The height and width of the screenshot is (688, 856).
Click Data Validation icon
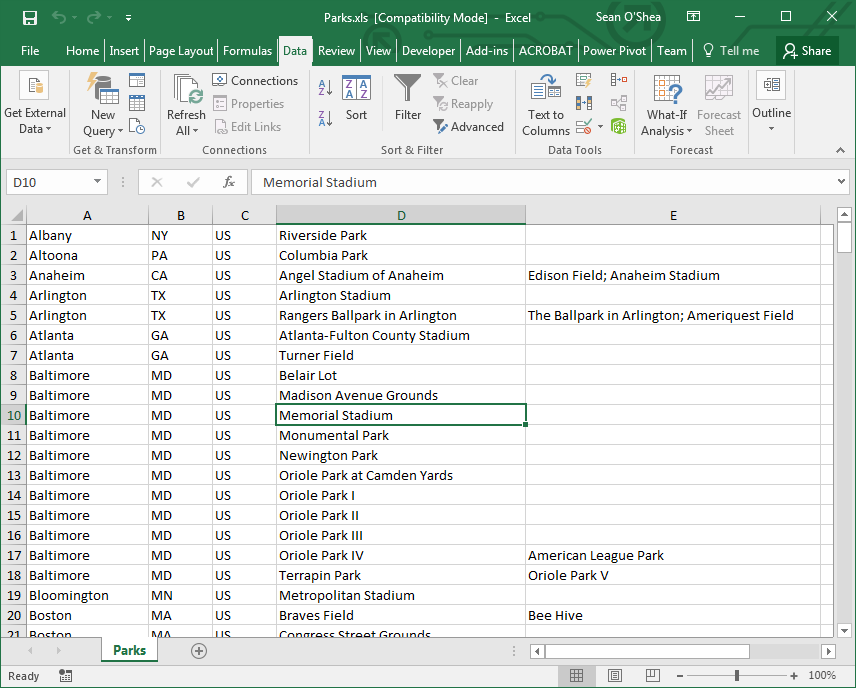(584, 127)
